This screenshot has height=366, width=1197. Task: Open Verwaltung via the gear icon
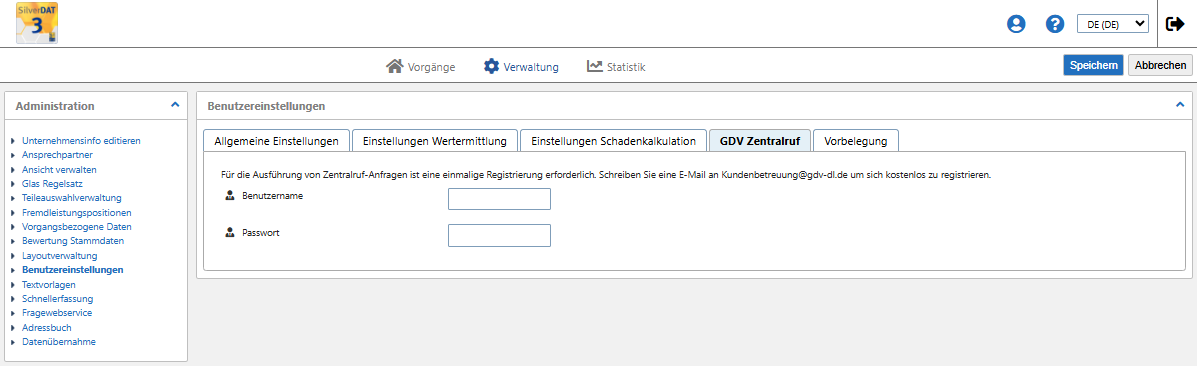coord(492,66)
